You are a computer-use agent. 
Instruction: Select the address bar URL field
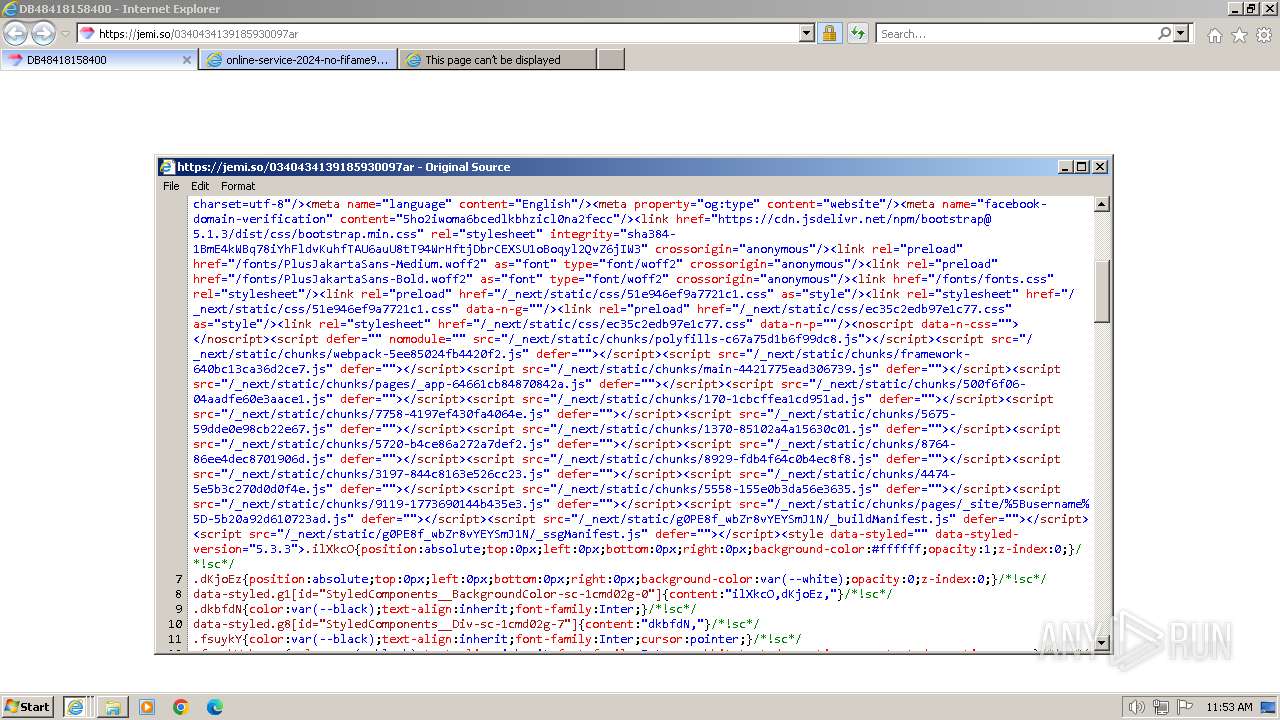pyautogui.click(x=448, y=34)
